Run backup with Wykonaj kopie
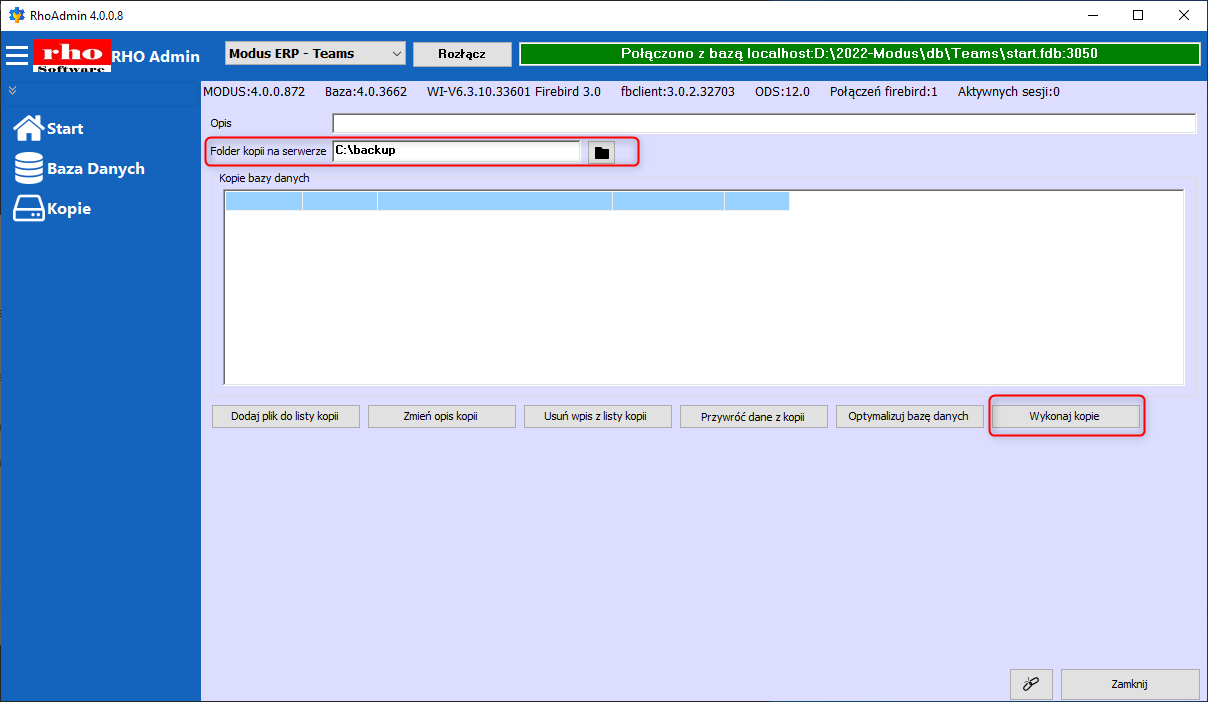The image size is (1208, 702). [x=1065, y=417]
